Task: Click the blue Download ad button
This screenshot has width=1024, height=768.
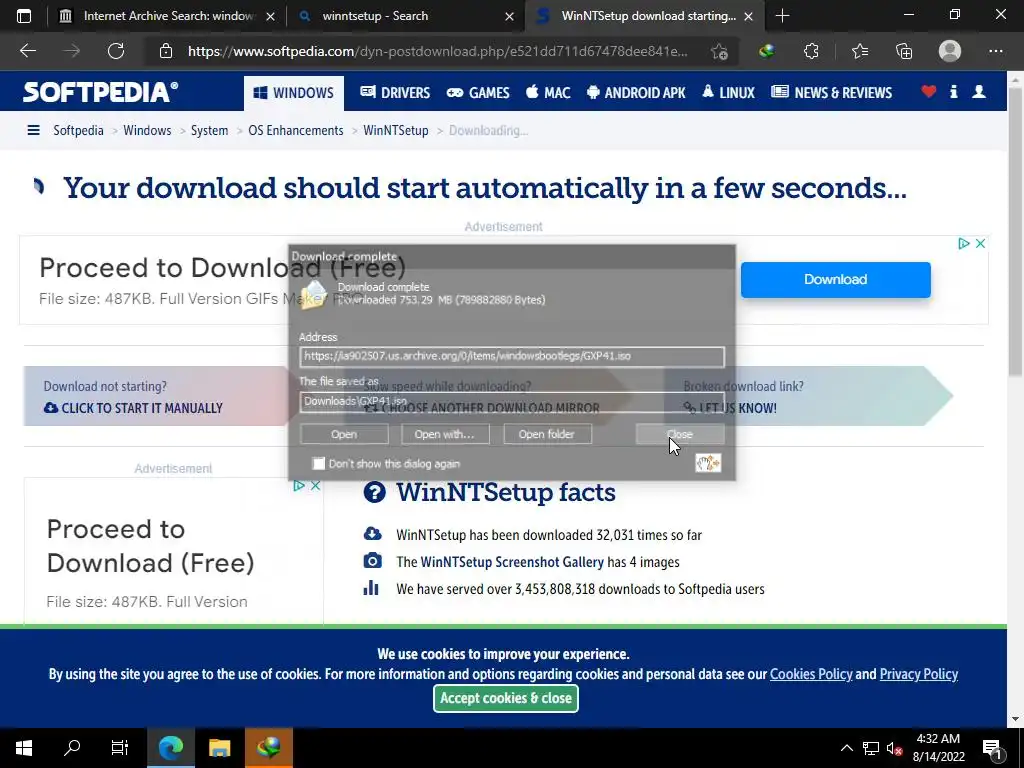Action: click(835, 280)
